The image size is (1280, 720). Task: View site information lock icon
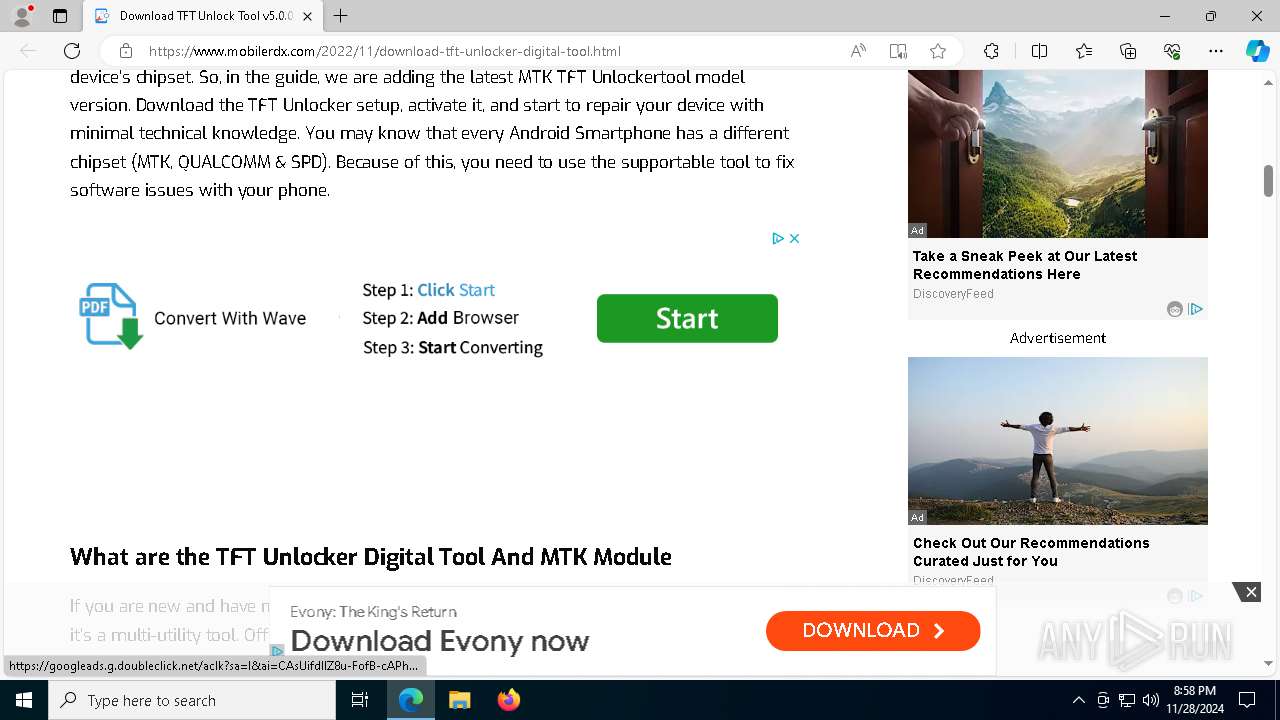point(126,51)
